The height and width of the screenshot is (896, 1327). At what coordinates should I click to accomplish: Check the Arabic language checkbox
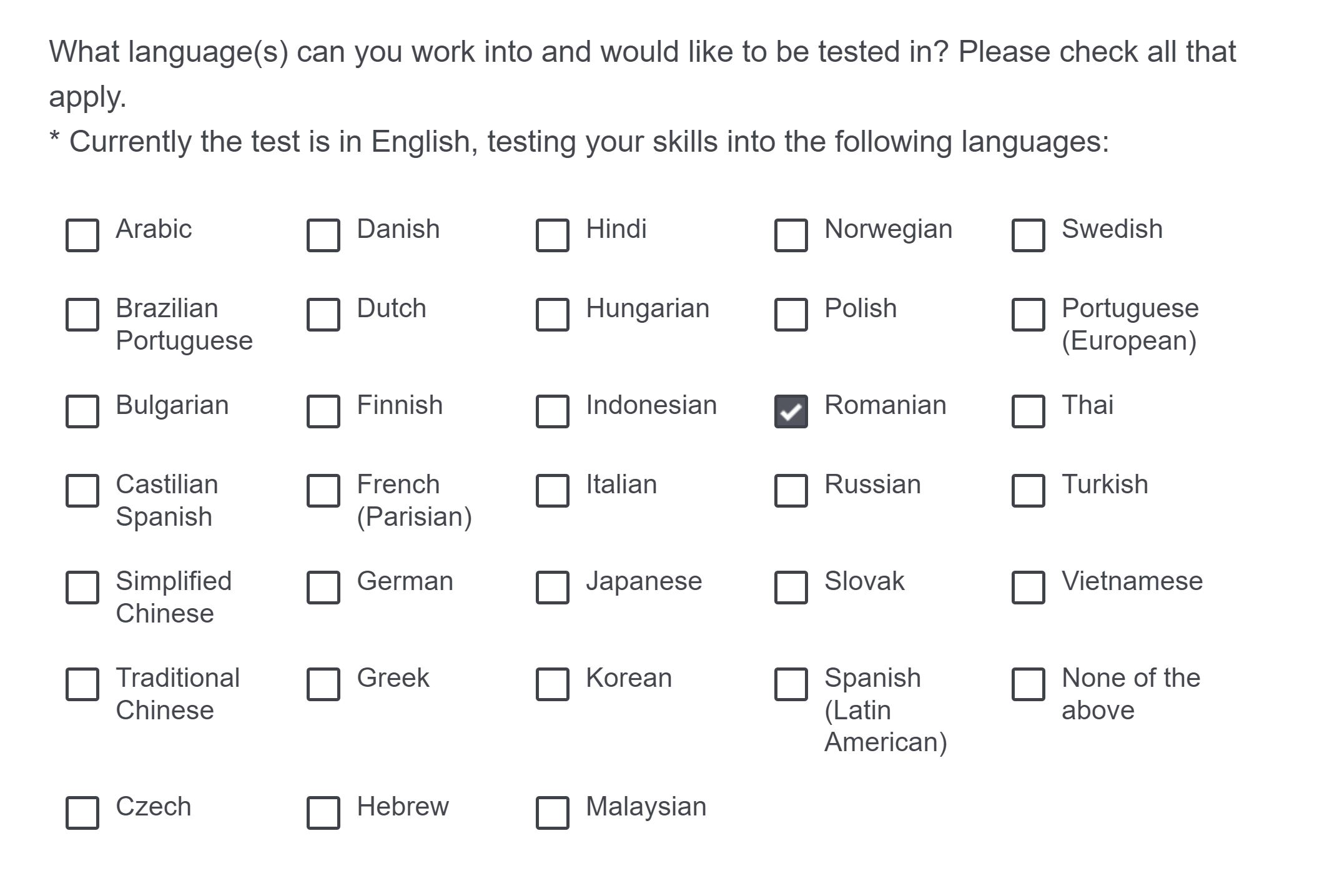click(82, 235)
